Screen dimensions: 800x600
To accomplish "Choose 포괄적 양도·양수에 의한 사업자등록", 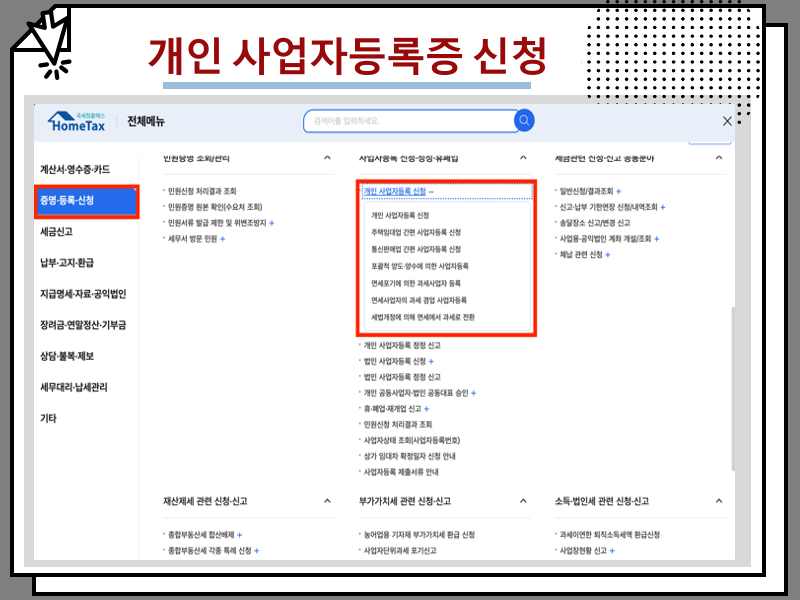I will point(419,266).
